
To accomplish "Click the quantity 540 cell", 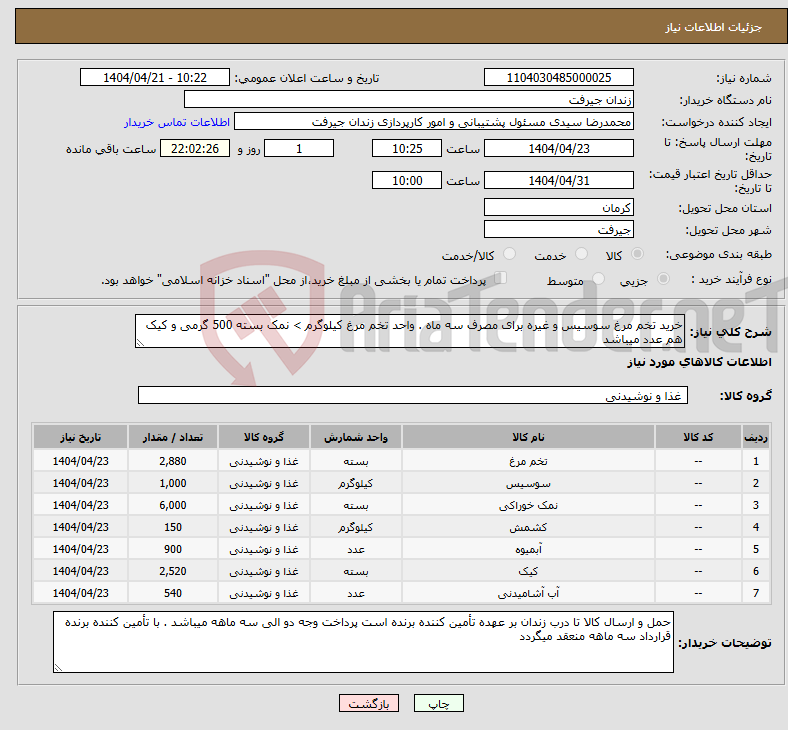I will click(x=173, y=593).
